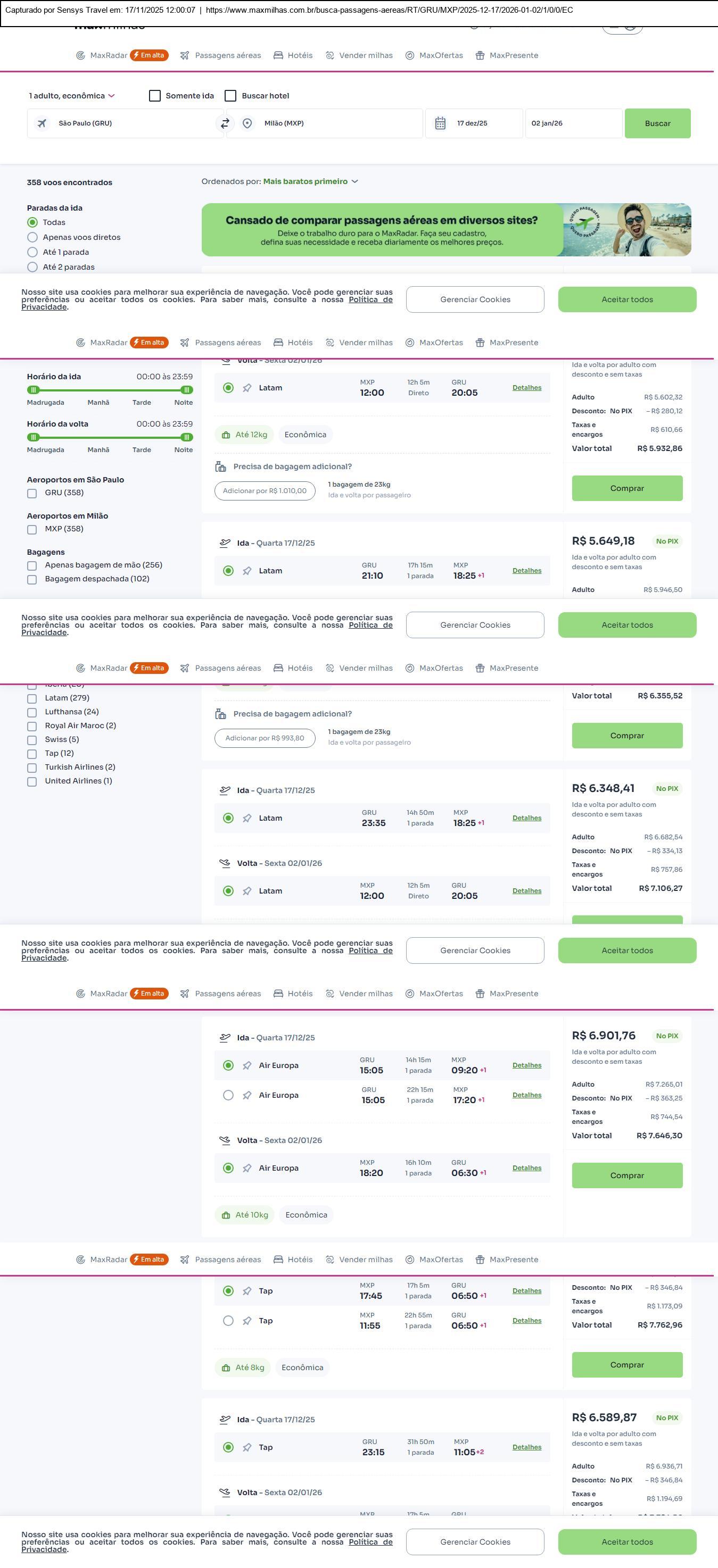
Task: Expand '1 adulto, econômica' passenger dropdown
Action: (x=72, y=96)
